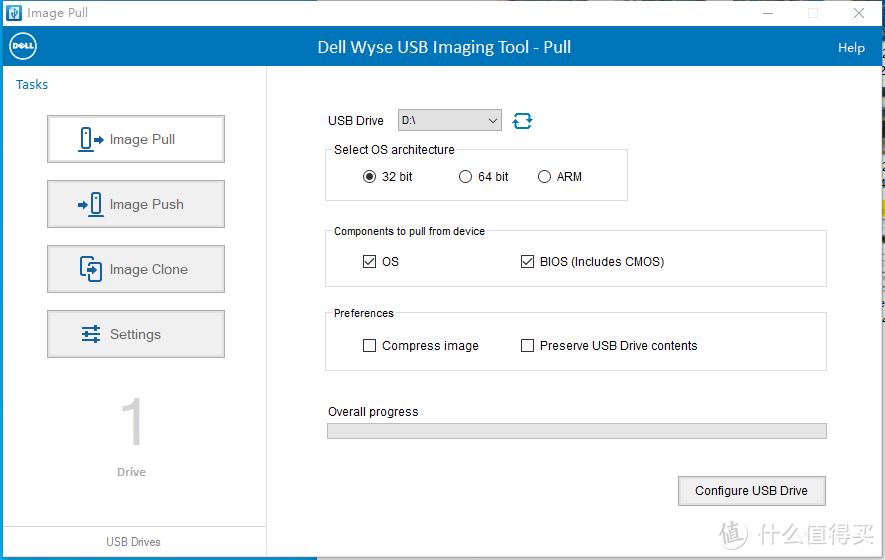Screen dimensions: 885x560
Task: Click the Settings sliders icon
Action: coord(91,334)
